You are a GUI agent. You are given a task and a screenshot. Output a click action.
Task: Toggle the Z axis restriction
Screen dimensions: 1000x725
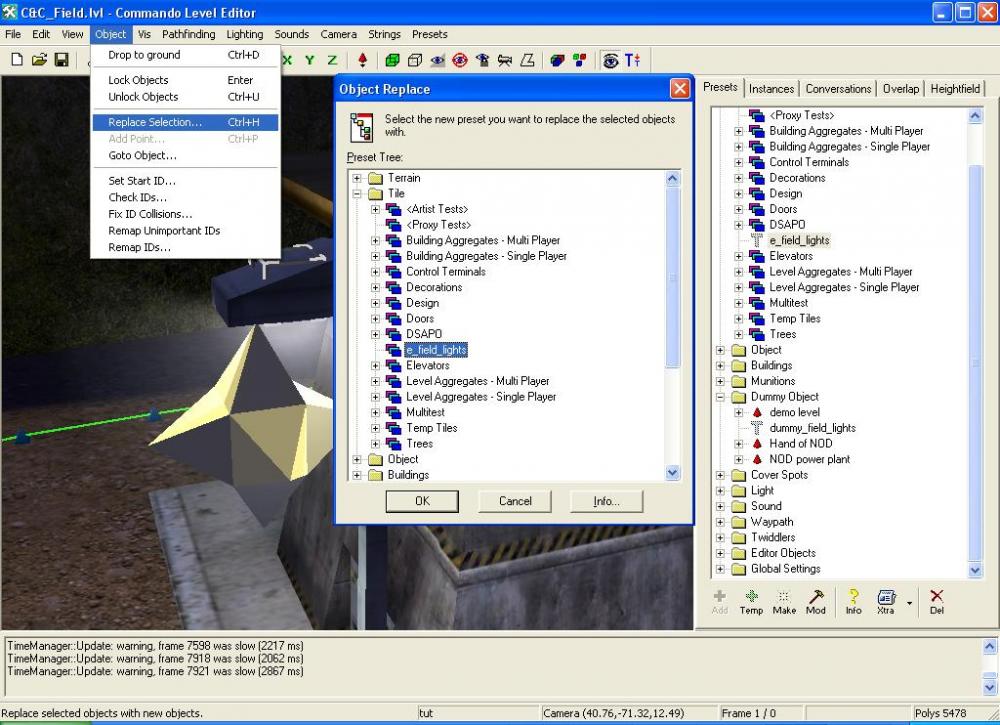(332, 60)
